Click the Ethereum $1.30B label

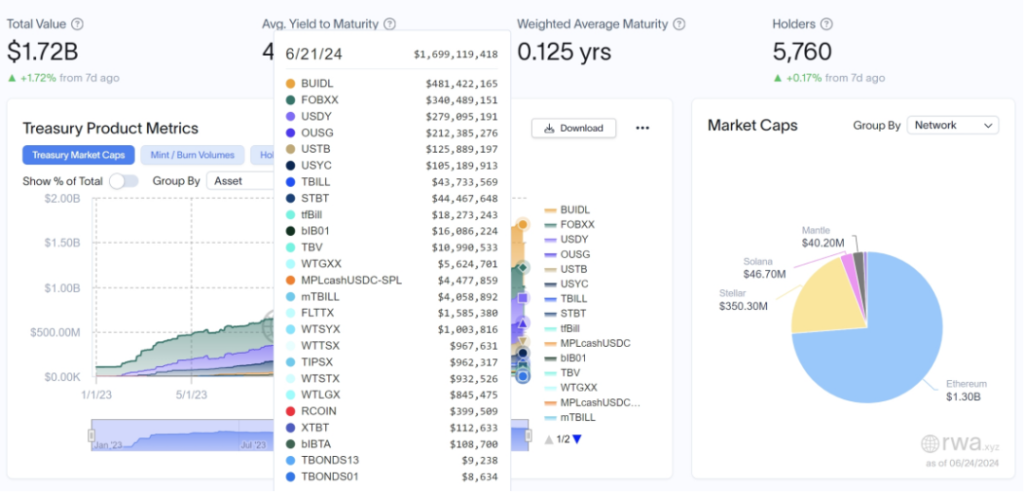click(x=967, y=390)
